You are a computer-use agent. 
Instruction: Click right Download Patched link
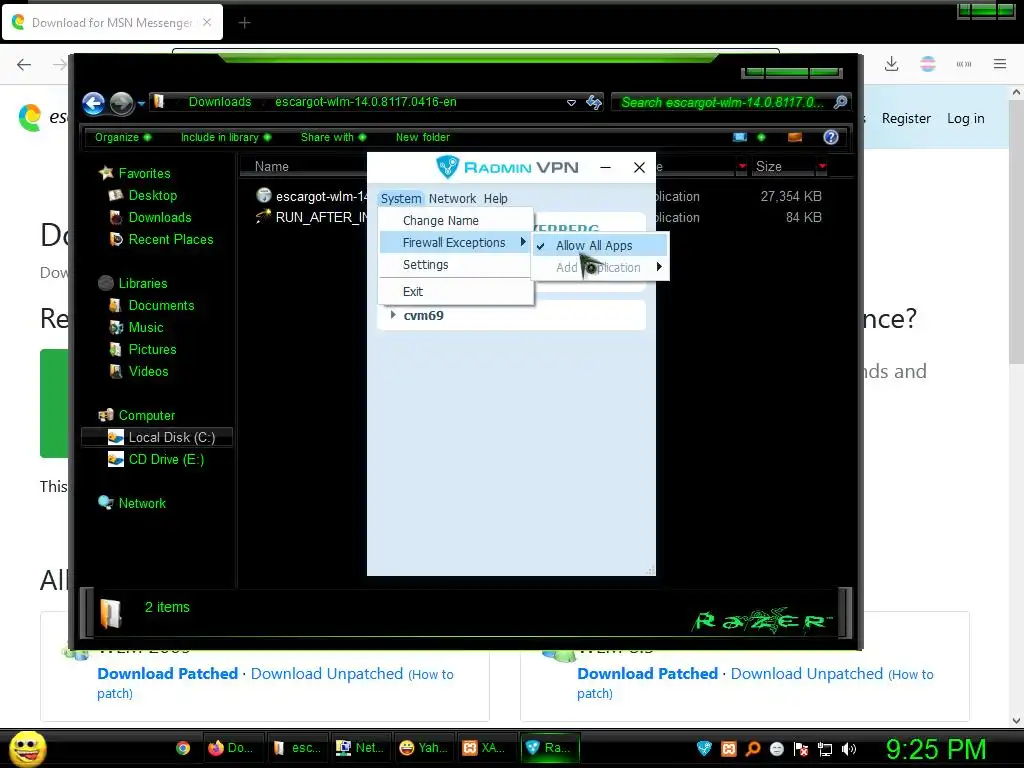[x=647, y=674]
